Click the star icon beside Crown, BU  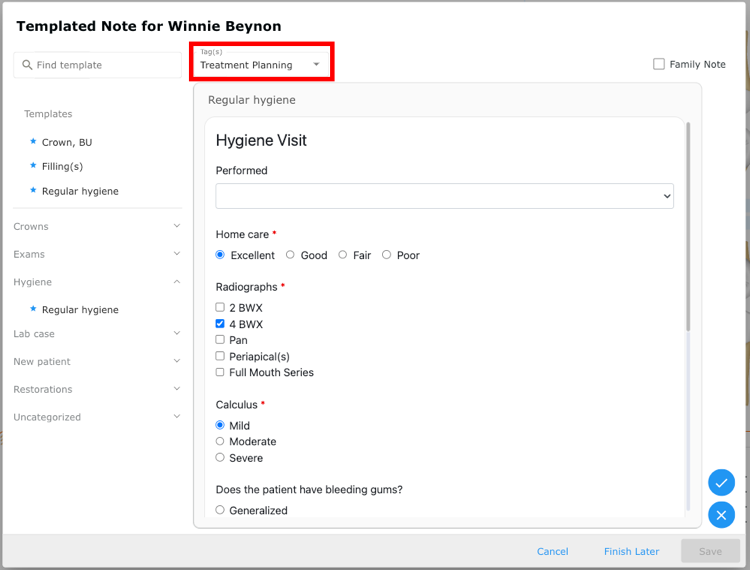coord(33,142)
